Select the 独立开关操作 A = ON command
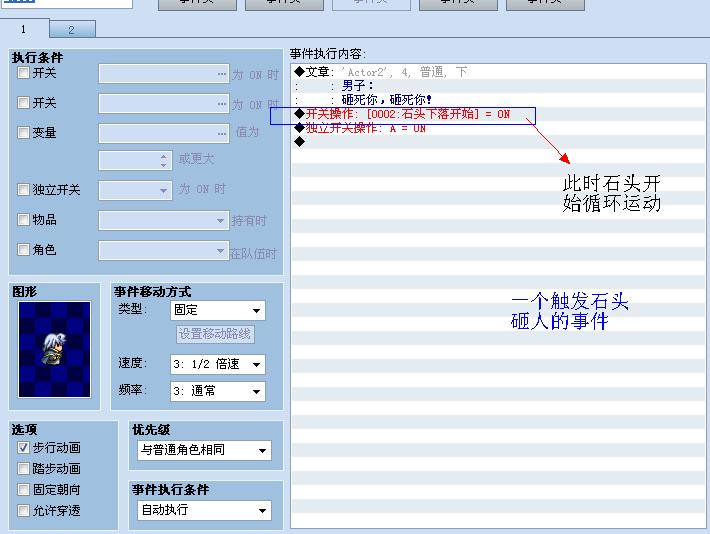 pos(498,128)
